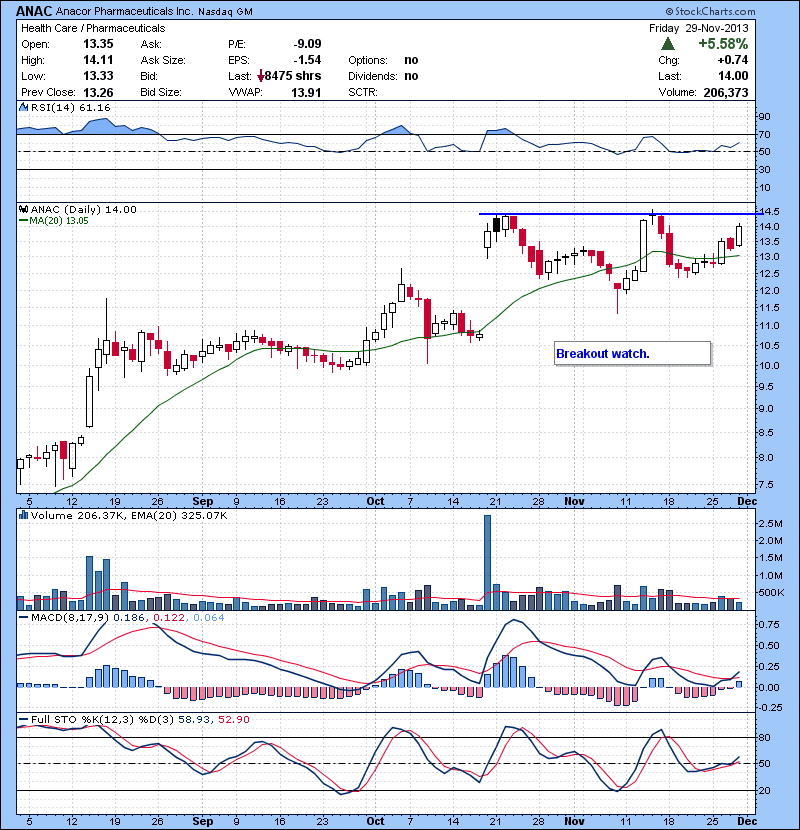The width and height of the screenshot is (800, 830).
Task: Click the tallest volume spike bar near Oct 21
Action: [487, 562]
